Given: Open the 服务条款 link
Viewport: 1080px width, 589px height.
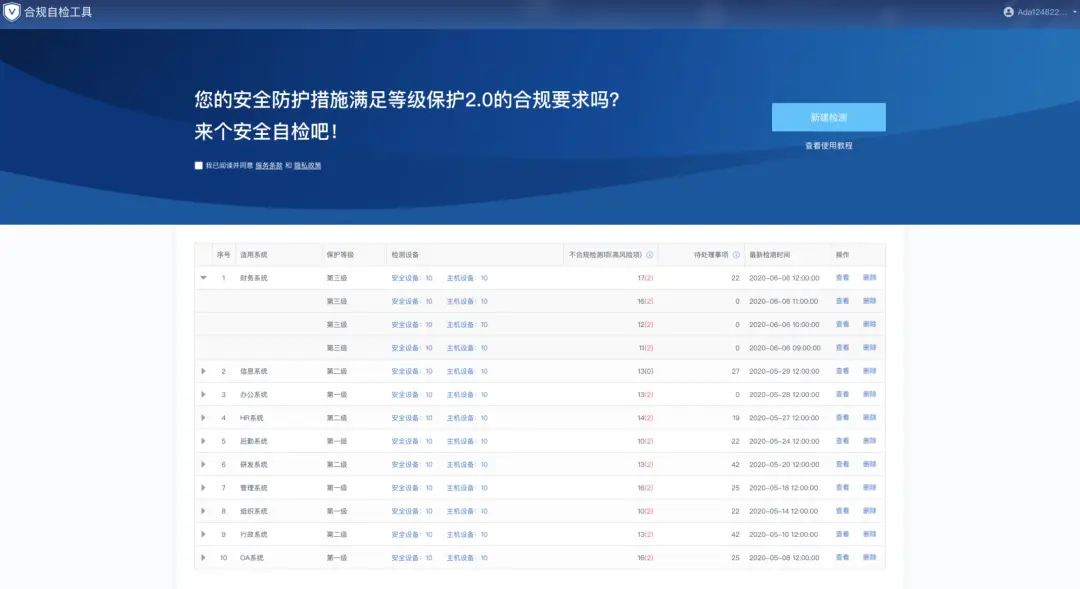Looking at the screenshot, I should [x=269, y=165].
